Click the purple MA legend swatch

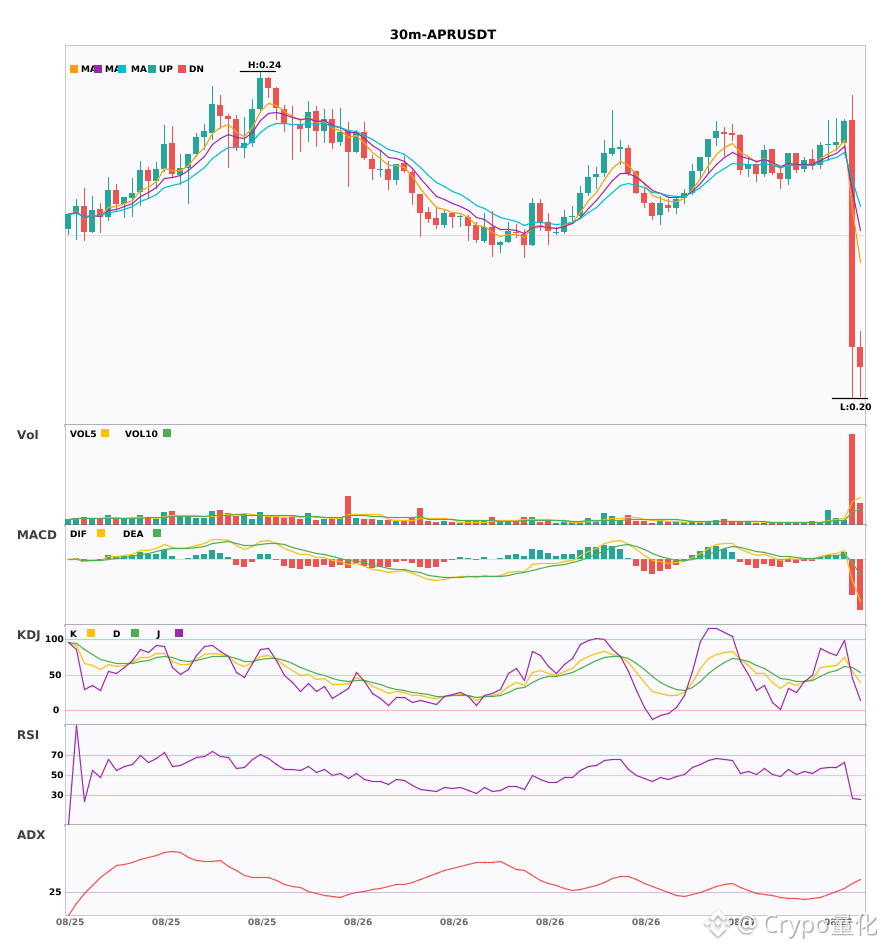pos(98,69)
